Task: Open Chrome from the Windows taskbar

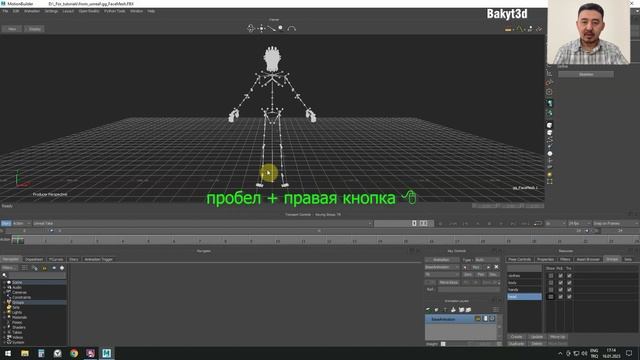Action: pos(74,353)
